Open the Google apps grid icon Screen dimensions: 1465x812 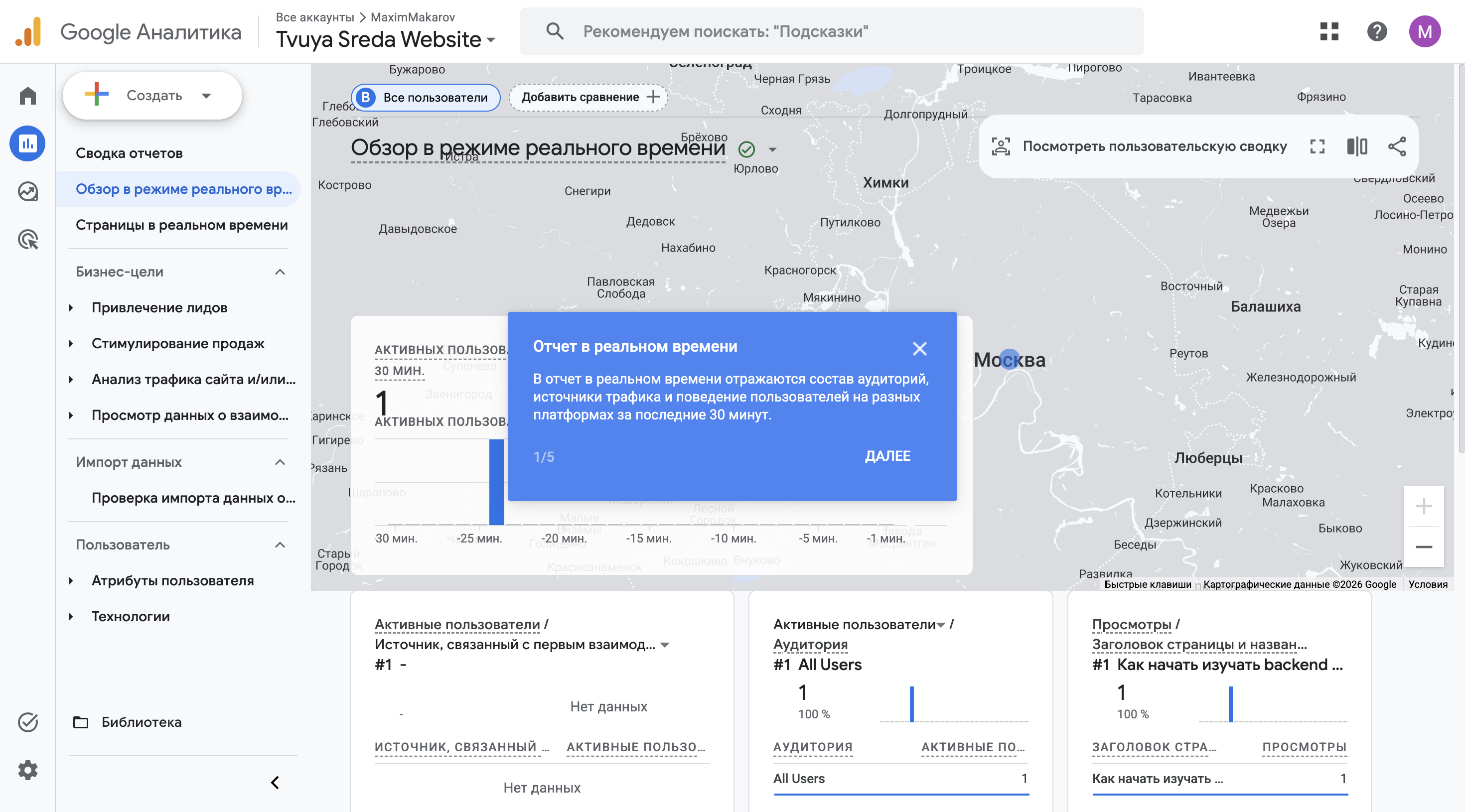[1329, 31]
